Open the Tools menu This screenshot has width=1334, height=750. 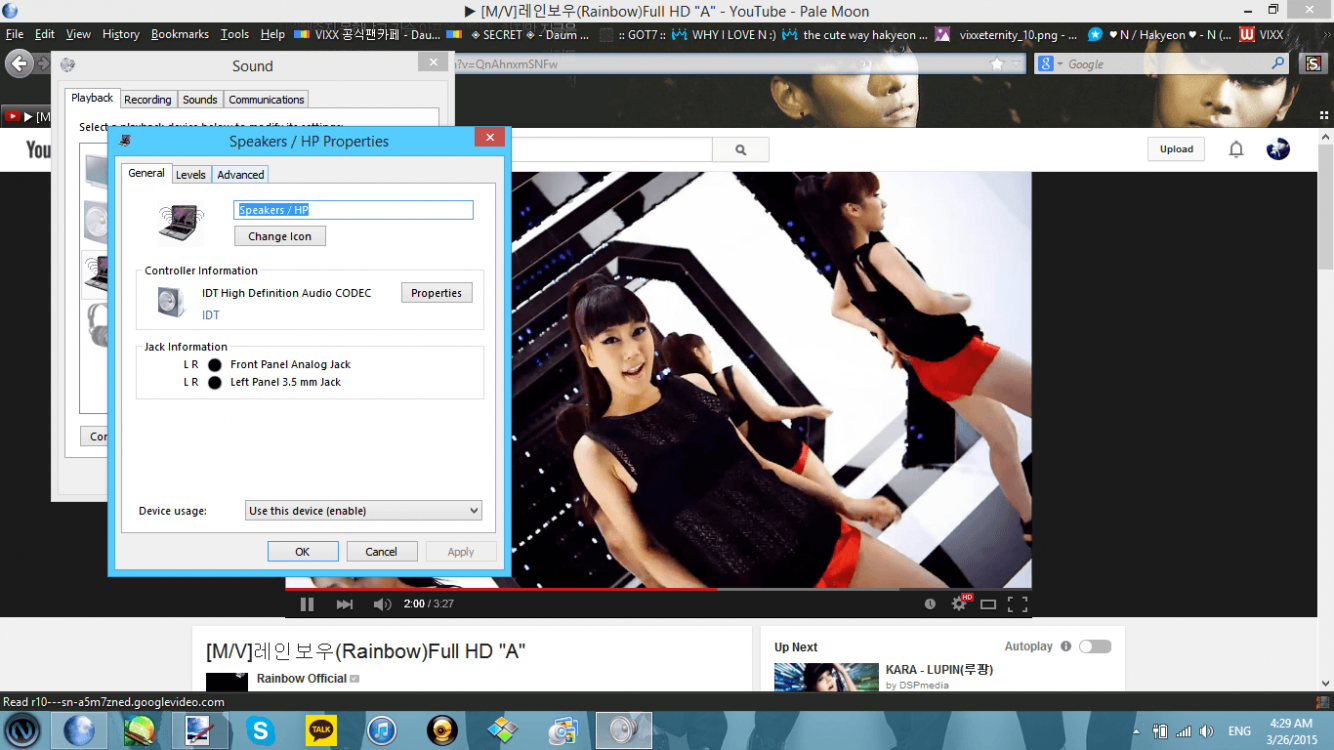[235, 34]
